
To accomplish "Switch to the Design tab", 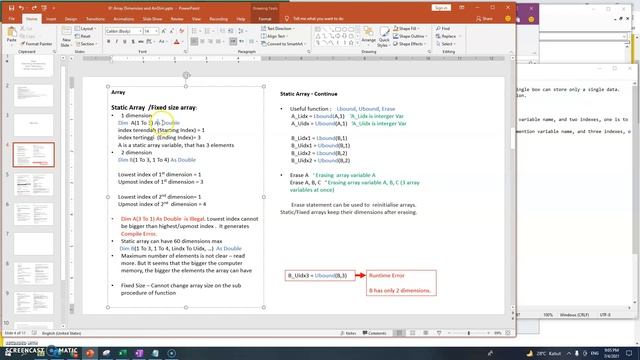I will 71,19.
